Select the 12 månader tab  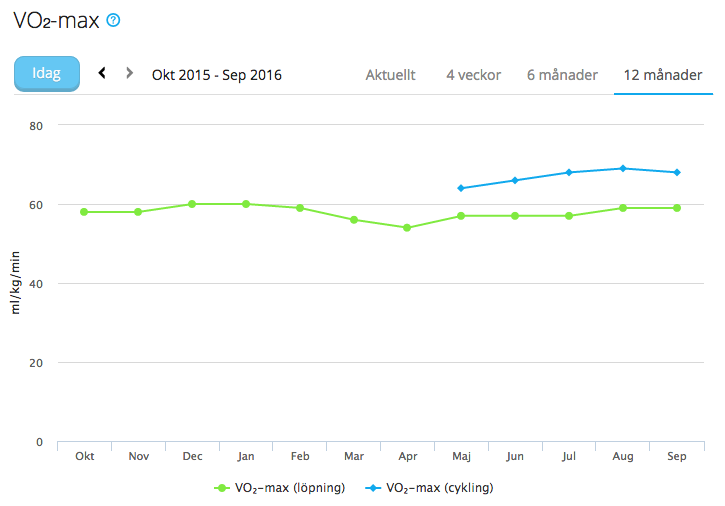[x=660, y=75]
